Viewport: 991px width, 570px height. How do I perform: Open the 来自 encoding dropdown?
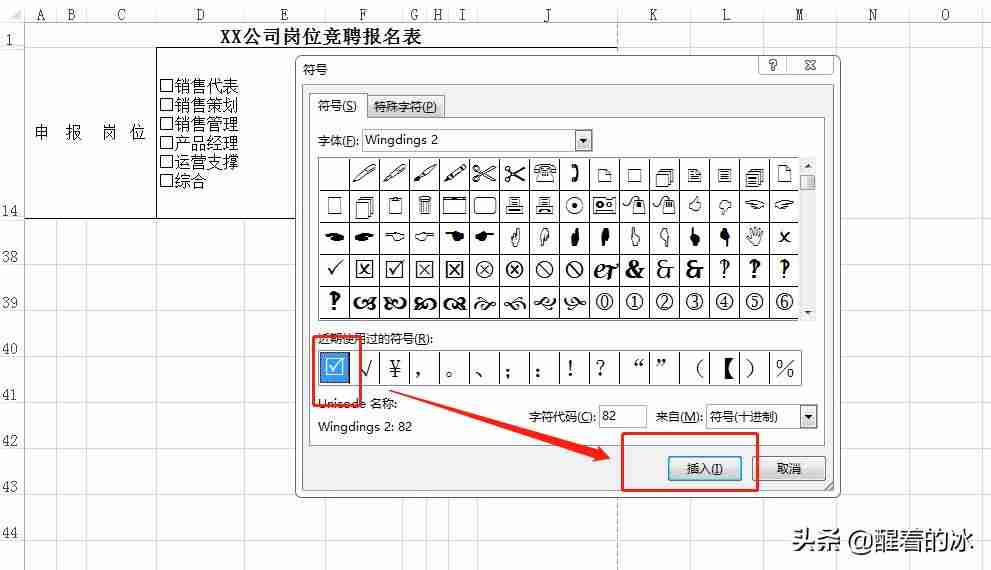808,416
